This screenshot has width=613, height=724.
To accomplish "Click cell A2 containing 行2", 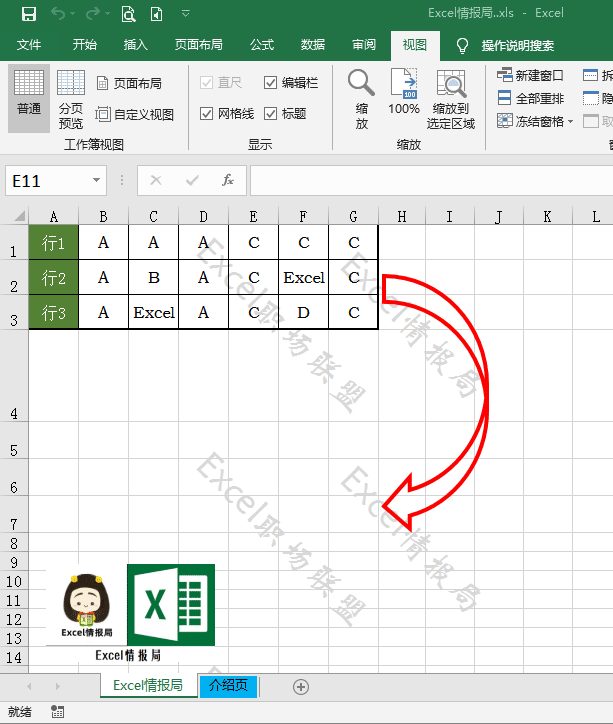I will (54, 278).
